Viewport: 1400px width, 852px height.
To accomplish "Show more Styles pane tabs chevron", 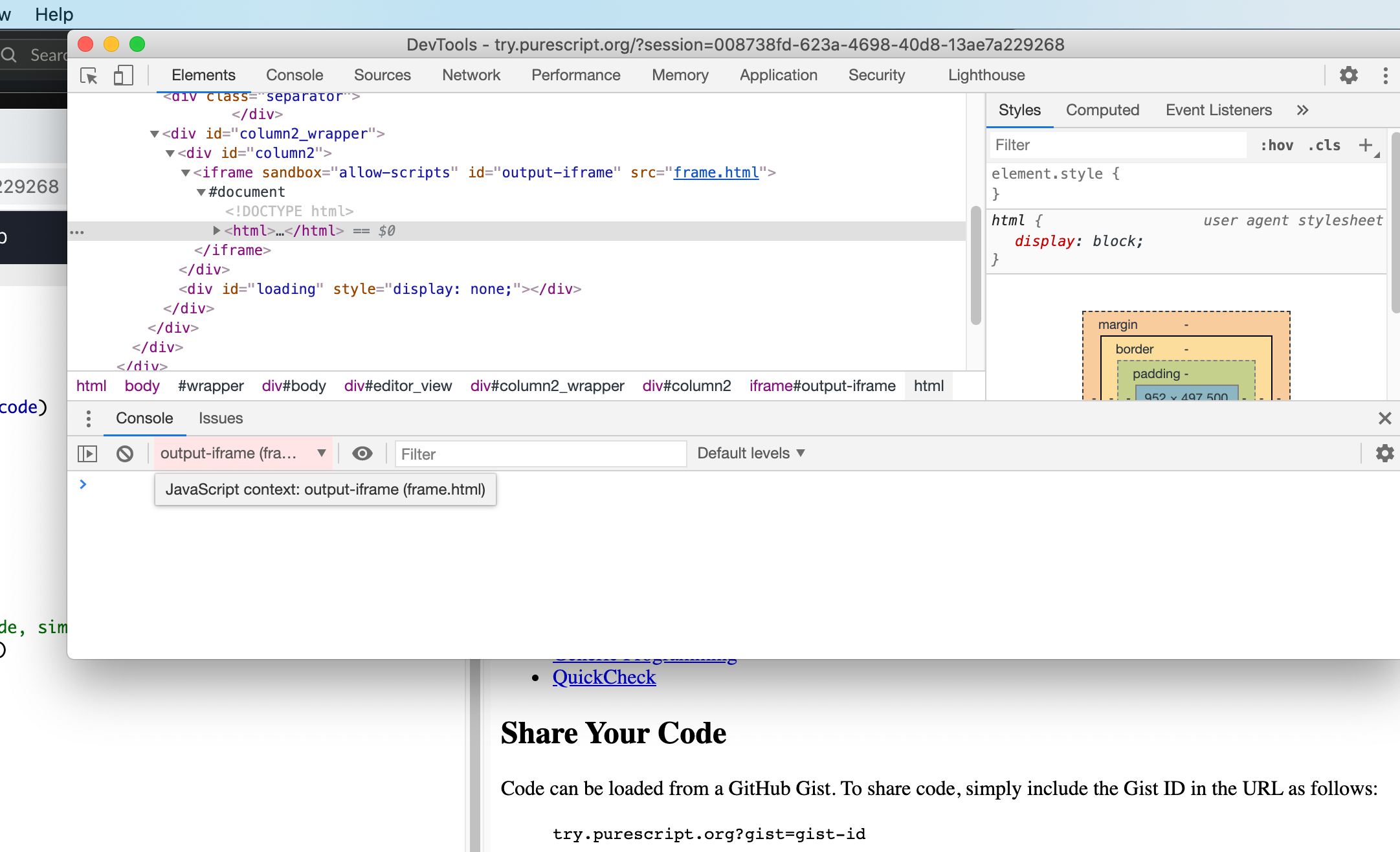I will (x=1302, y=110).
